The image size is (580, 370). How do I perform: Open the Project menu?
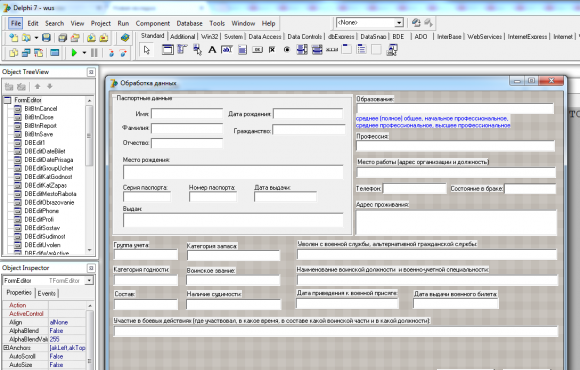(x=101, y=23)
